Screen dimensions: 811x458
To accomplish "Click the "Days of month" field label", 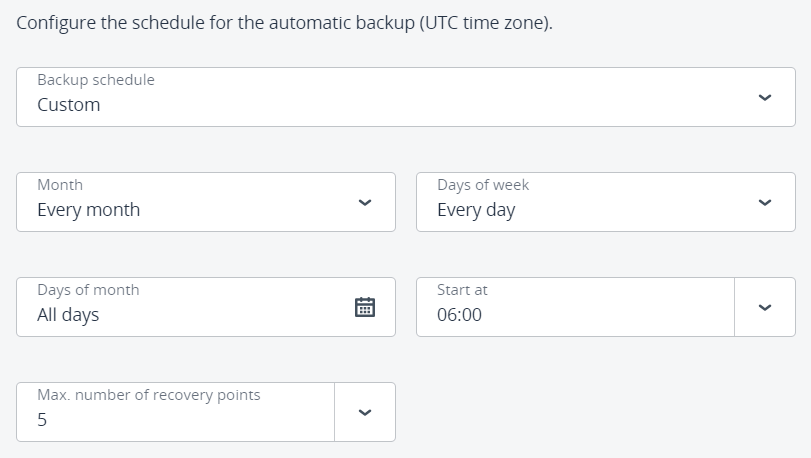I will tap(88, 290).
